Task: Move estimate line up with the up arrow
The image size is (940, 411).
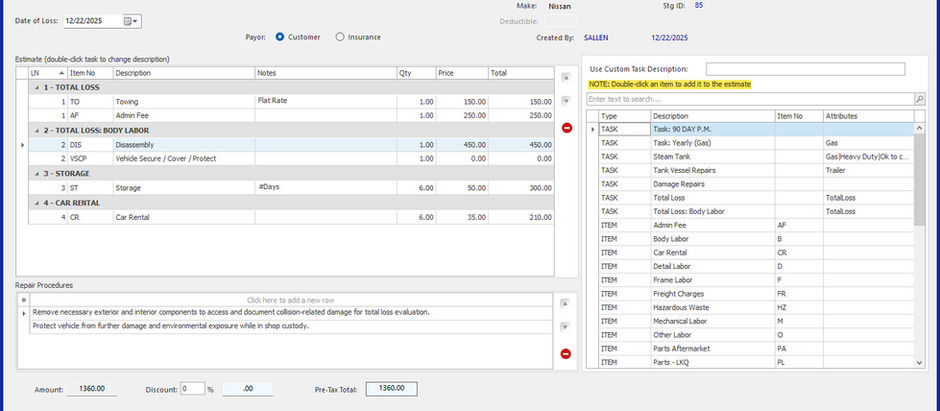Action: [567, 77]
